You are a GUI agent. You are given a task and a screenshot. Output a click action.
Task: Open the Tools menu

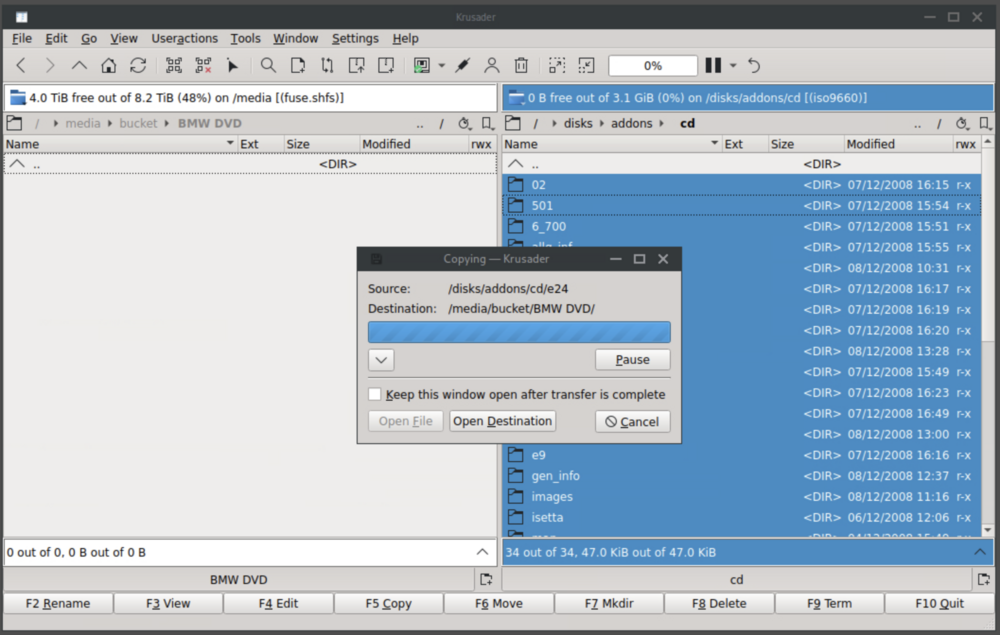pos(246,38)
